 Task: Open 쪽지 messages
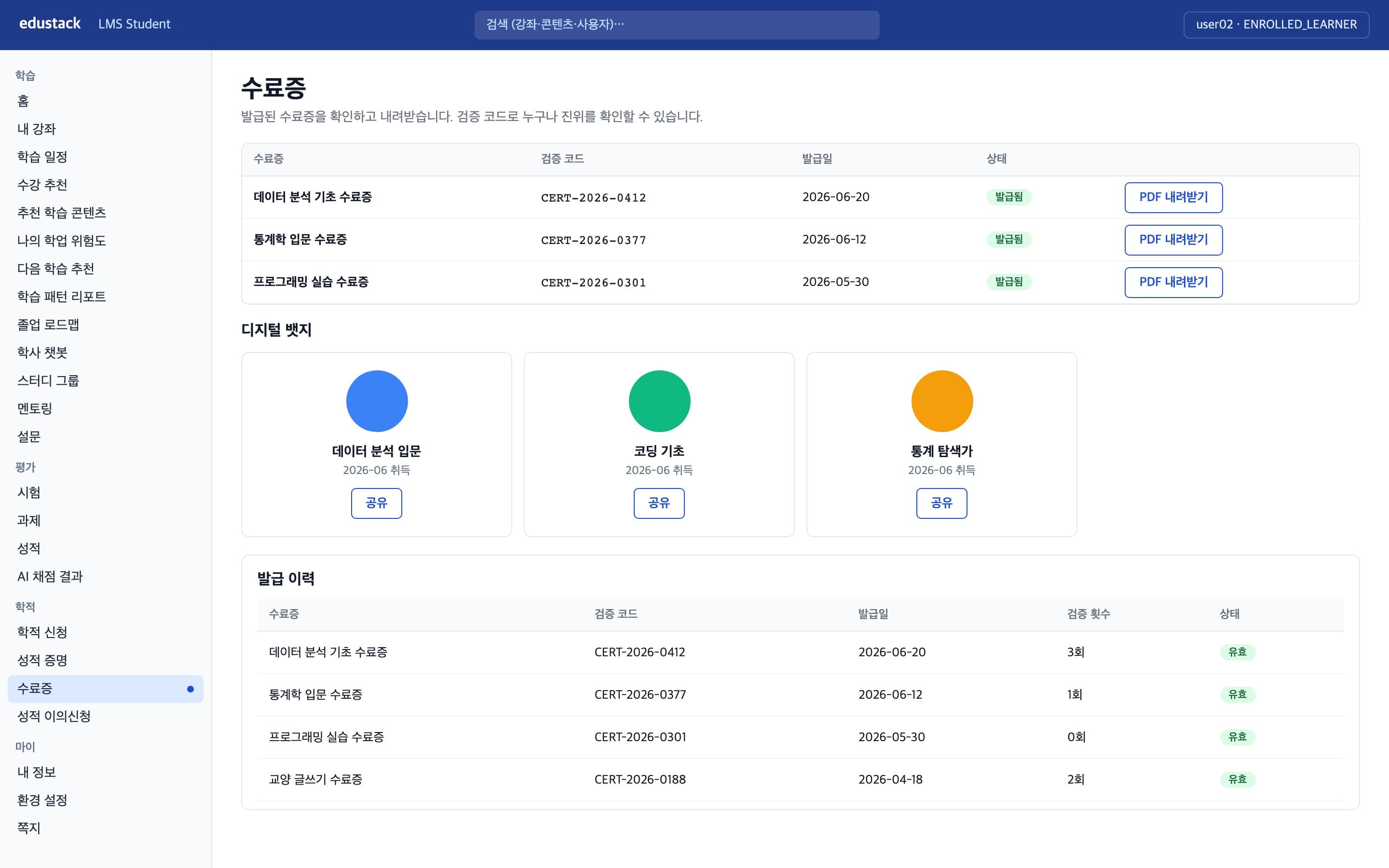click(106, 828)
